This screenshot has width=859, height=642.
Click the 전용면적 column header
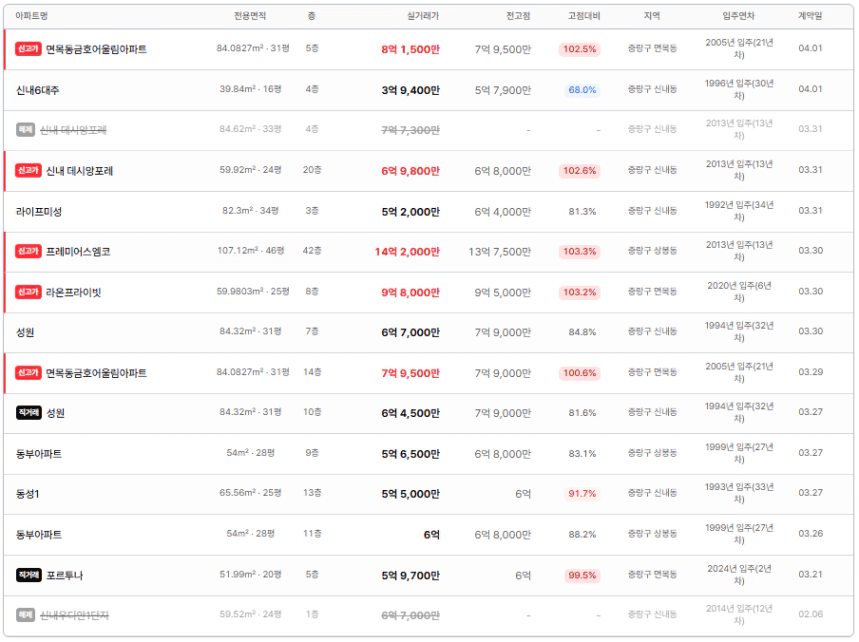[x=250, y=16]
